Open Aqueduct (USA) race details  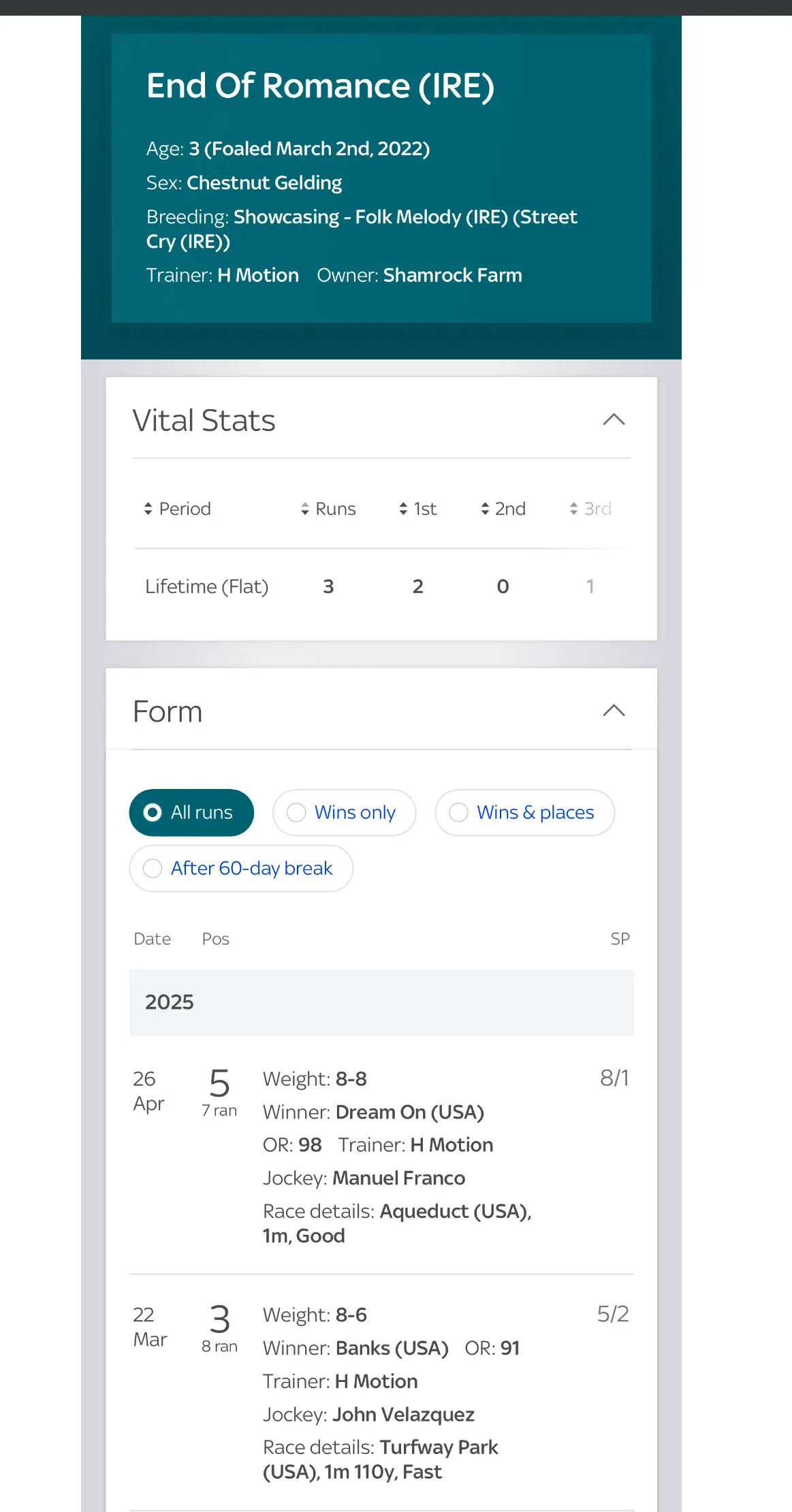pos(397,1223)
